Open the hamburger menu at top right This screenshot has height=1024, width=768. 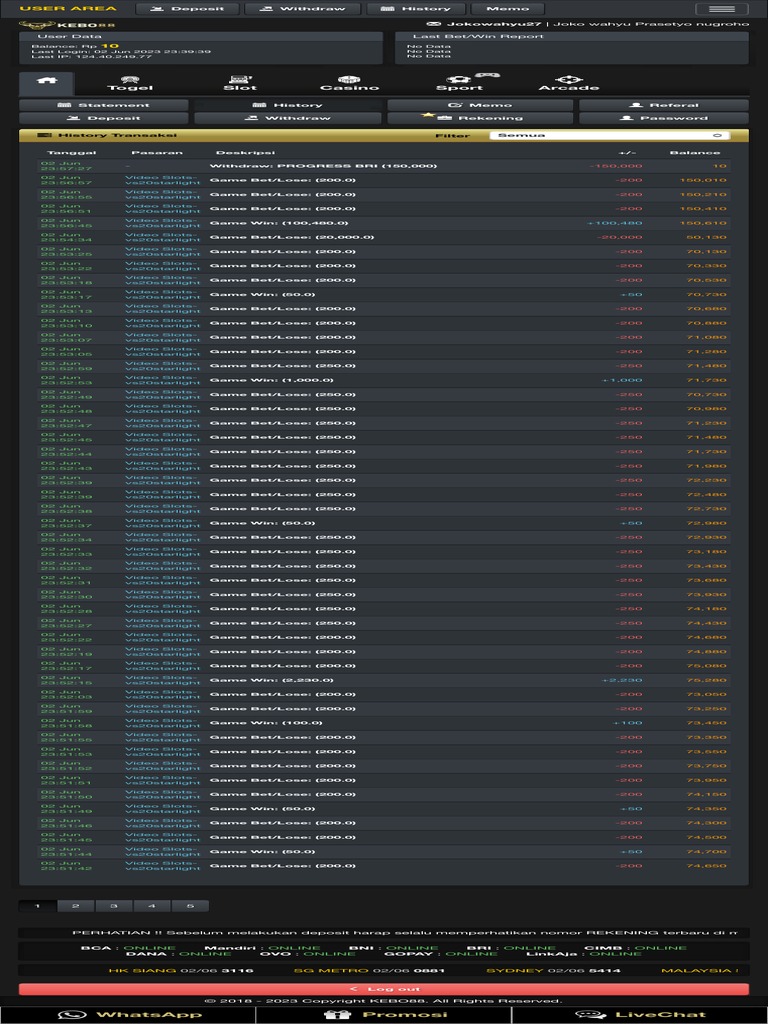point(721,9)
